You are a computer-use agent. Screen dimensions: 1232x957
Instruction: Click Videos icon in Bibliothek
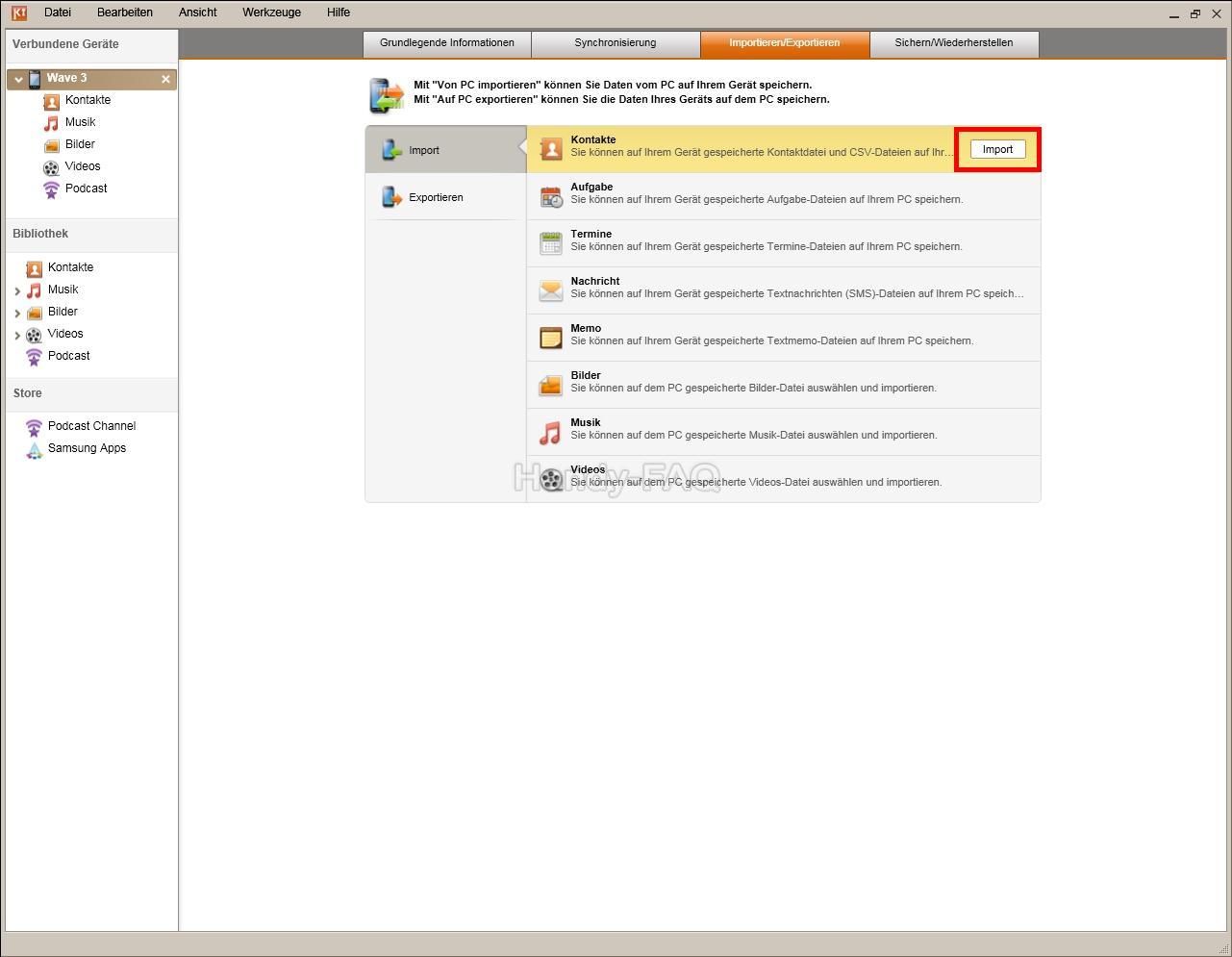(x=35, y=335)
